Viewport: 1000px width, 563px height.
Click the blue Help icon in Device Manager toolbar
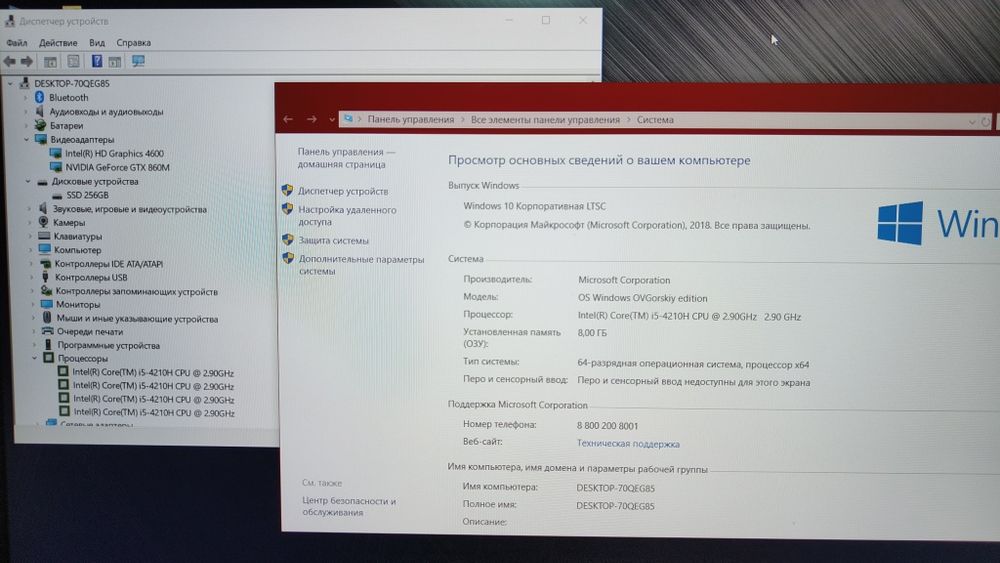click(96, 61)
